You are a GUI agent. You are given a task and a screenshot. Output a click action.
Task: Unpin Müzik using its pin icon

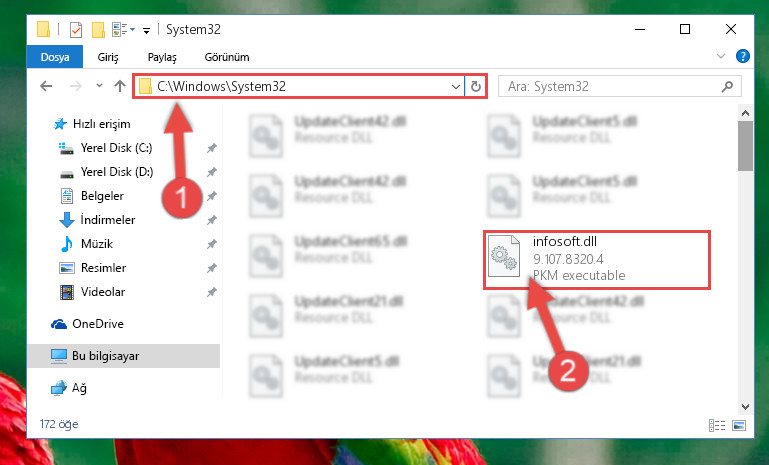tap(211, 244)
